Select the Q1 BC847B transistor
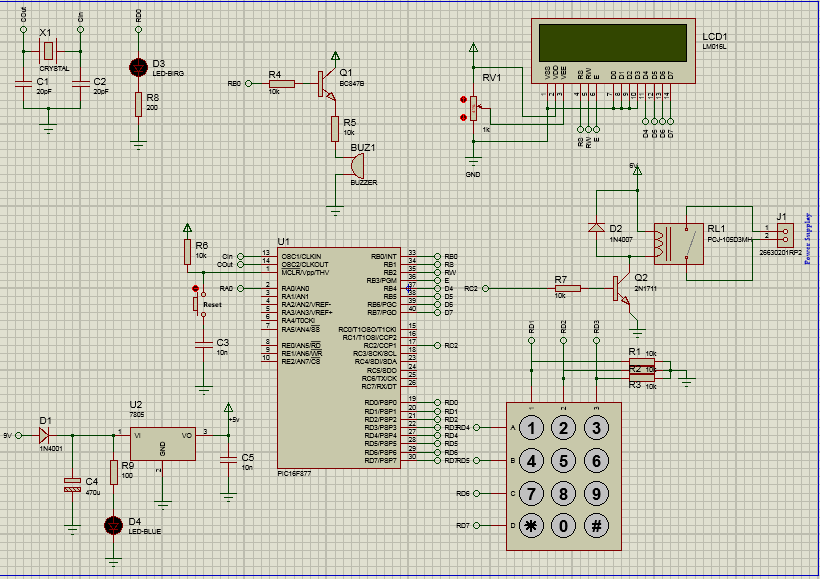 (326, 84)
